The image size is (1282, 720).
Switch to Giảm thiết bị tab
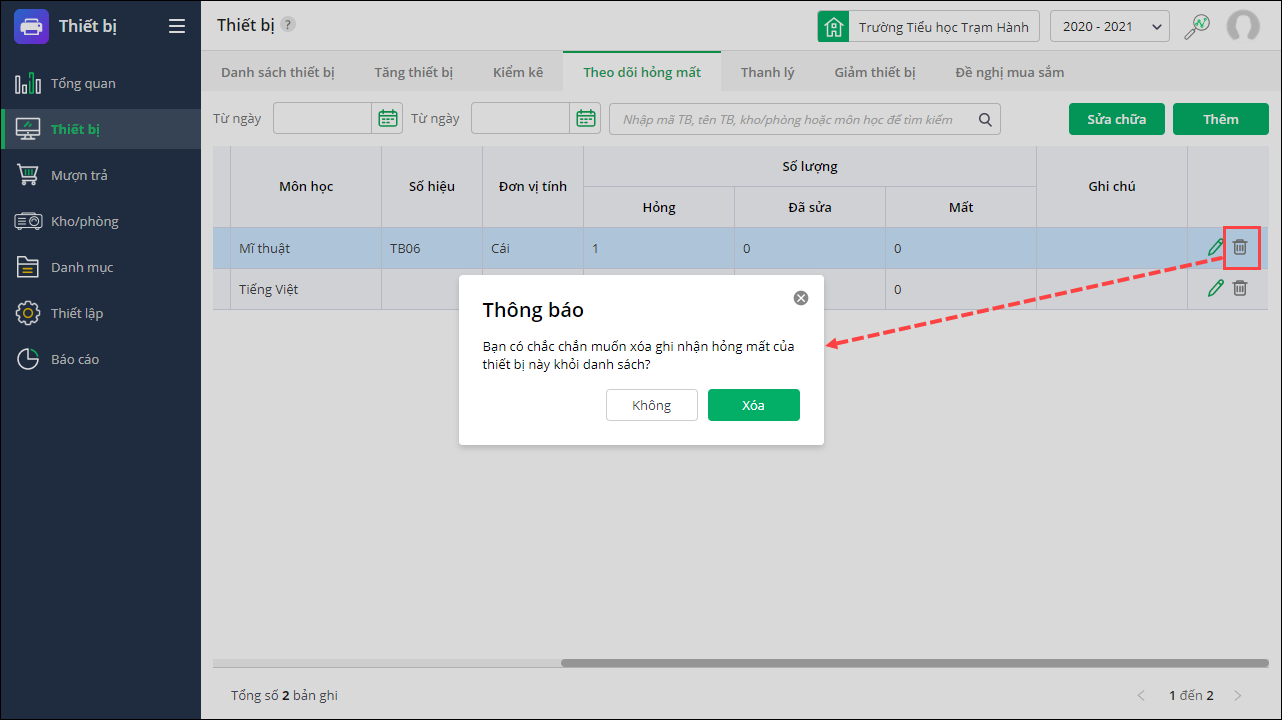tap(875, 72)
